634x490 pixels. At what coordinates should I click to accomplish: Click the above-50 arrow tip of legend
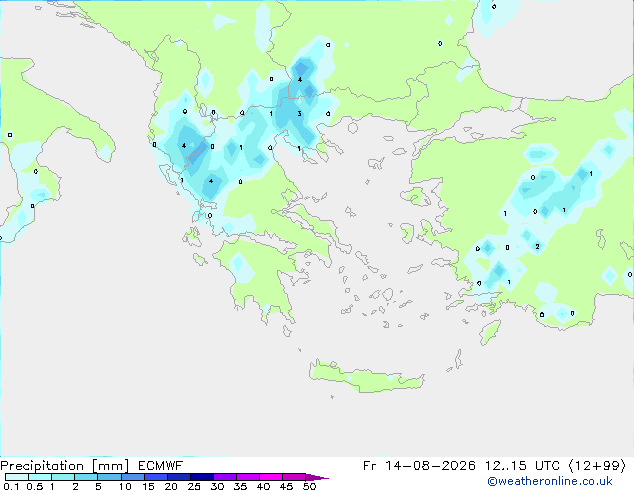[317, 477]
